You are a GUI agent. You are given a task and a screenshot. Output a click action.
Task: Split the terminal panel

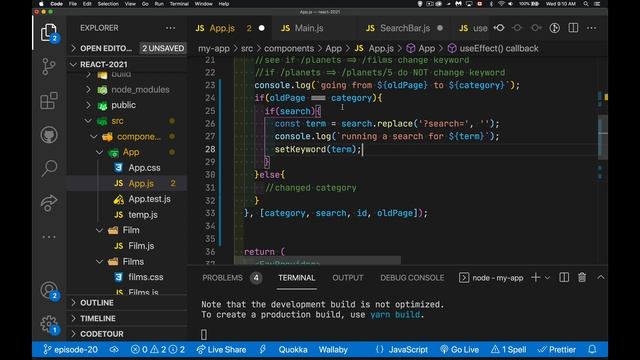tap(564, 278)
